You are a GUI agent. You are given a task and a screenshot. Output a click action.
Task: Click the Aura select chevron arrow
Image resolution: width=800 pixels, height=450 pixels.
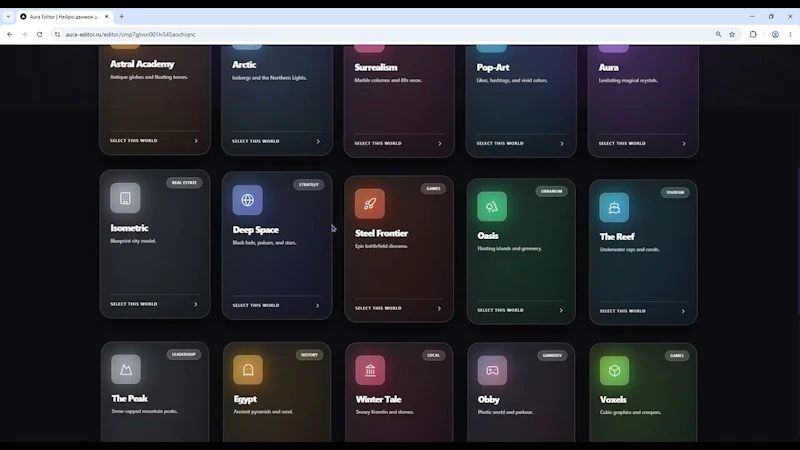(684, 143)
